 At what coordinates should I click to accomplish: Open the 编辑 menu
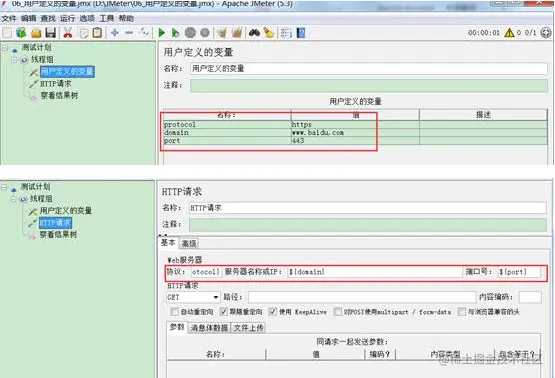(x=28, y=18)
